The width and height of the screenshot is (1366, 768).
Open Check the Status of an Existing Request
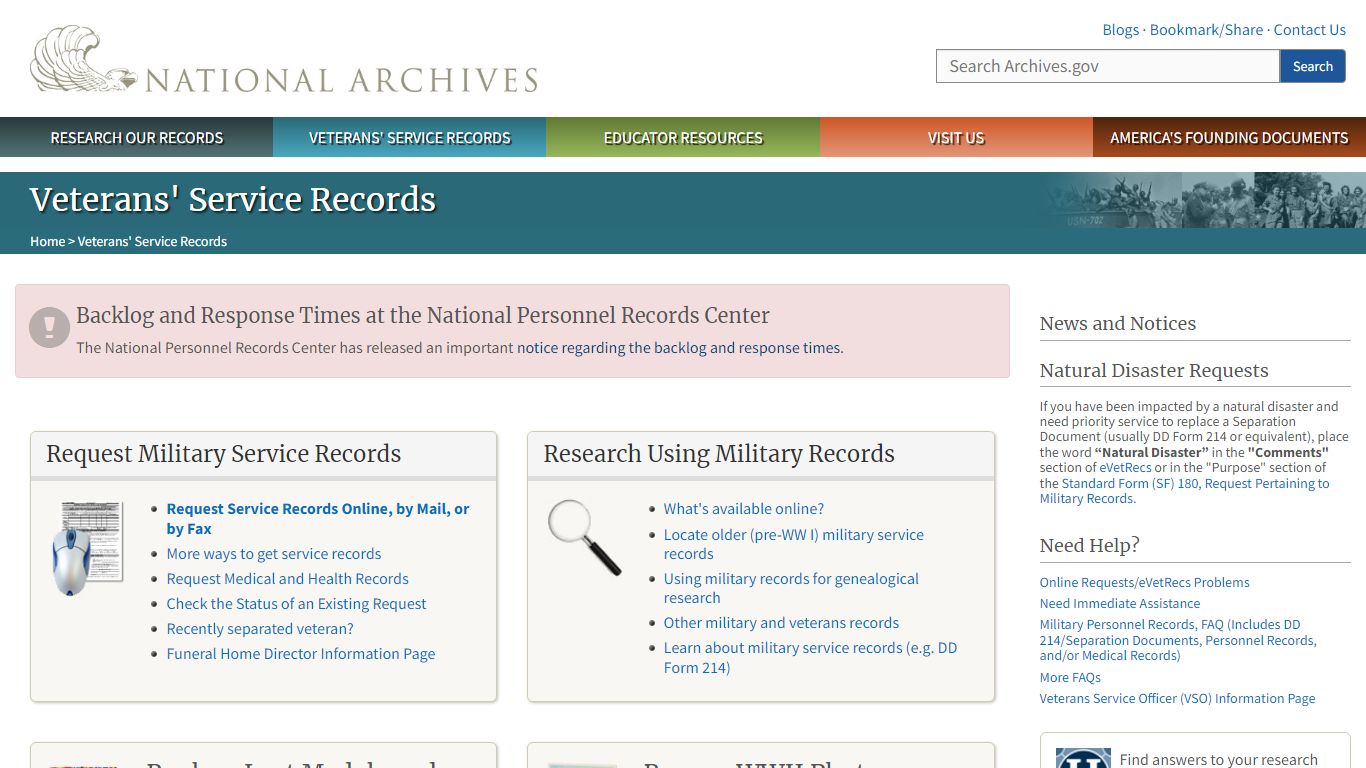click(x=297, y=604)
